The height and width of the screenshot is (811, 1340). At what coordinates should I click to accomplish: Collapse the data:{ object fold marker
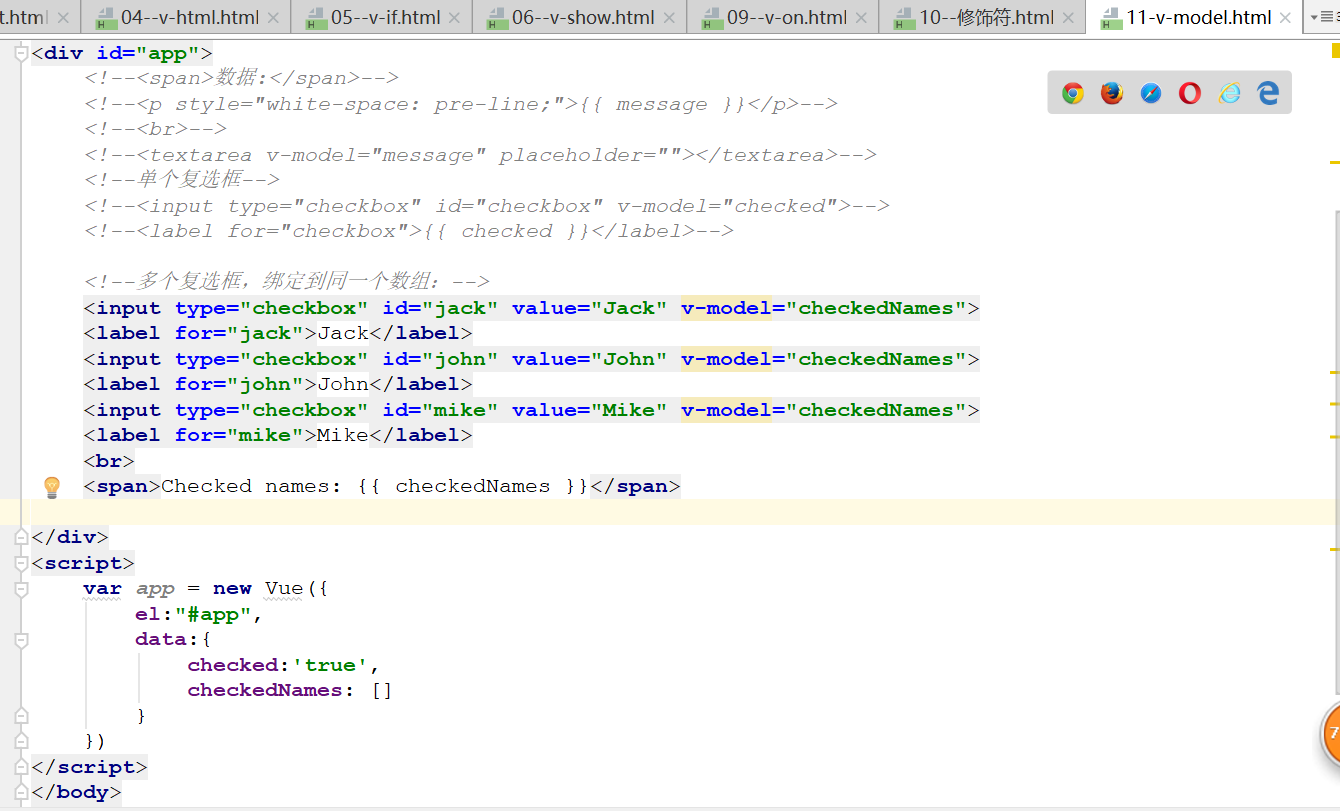click(20, 640)
